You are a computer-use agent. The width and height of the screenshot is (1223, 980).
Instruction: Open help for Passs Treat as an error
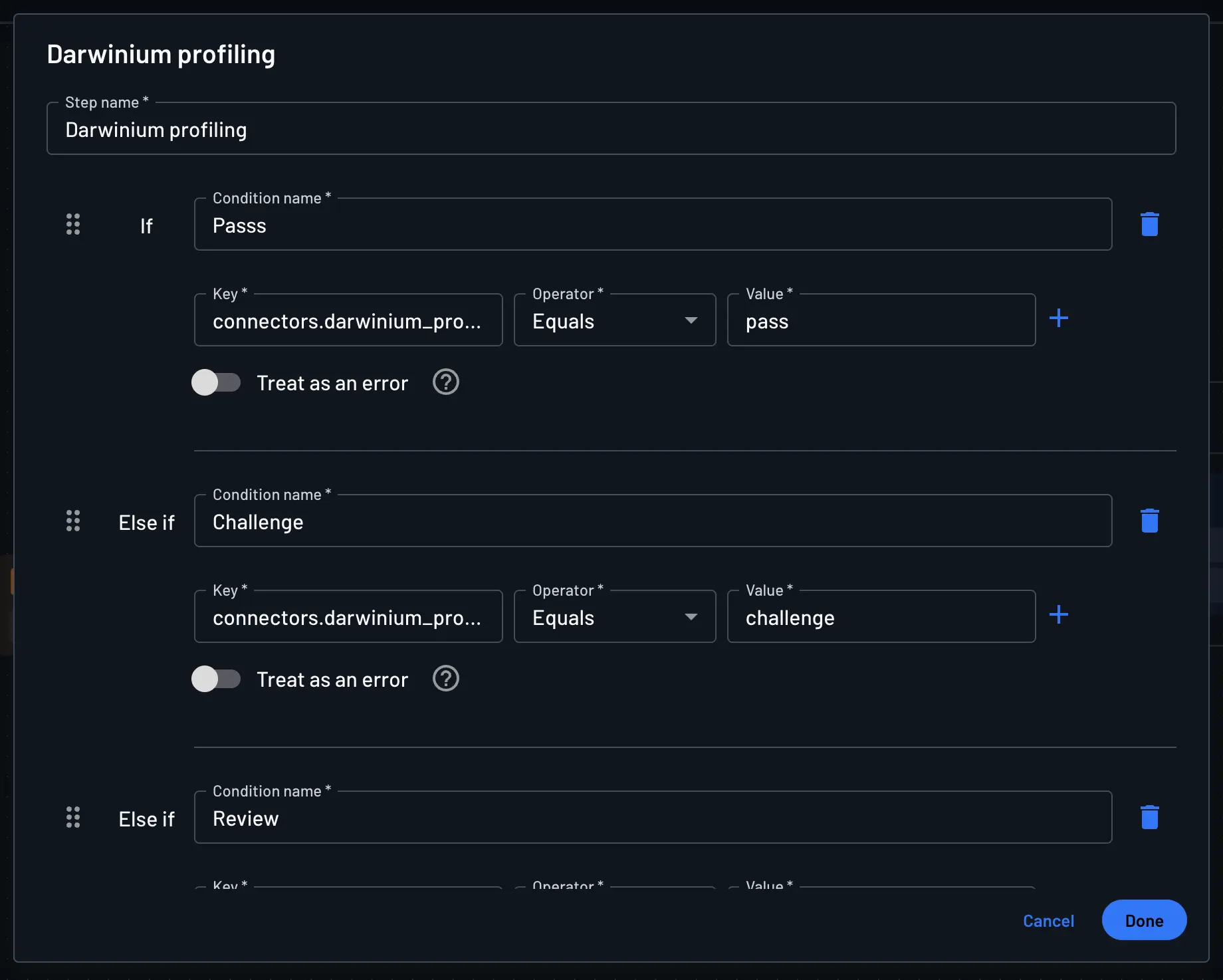point(445,383)
